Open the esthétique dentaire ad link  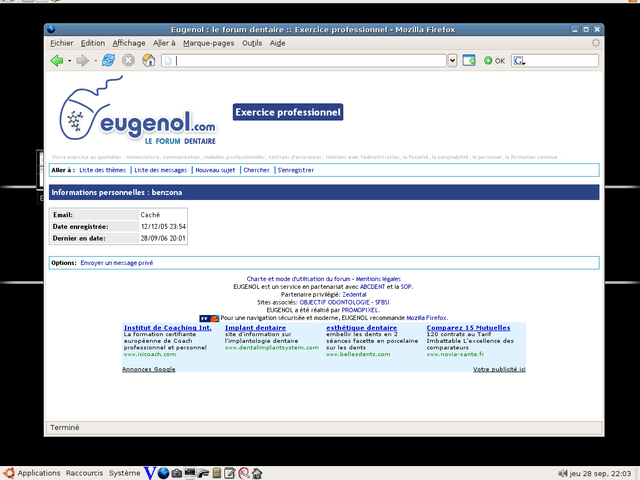tap(362, 328)
